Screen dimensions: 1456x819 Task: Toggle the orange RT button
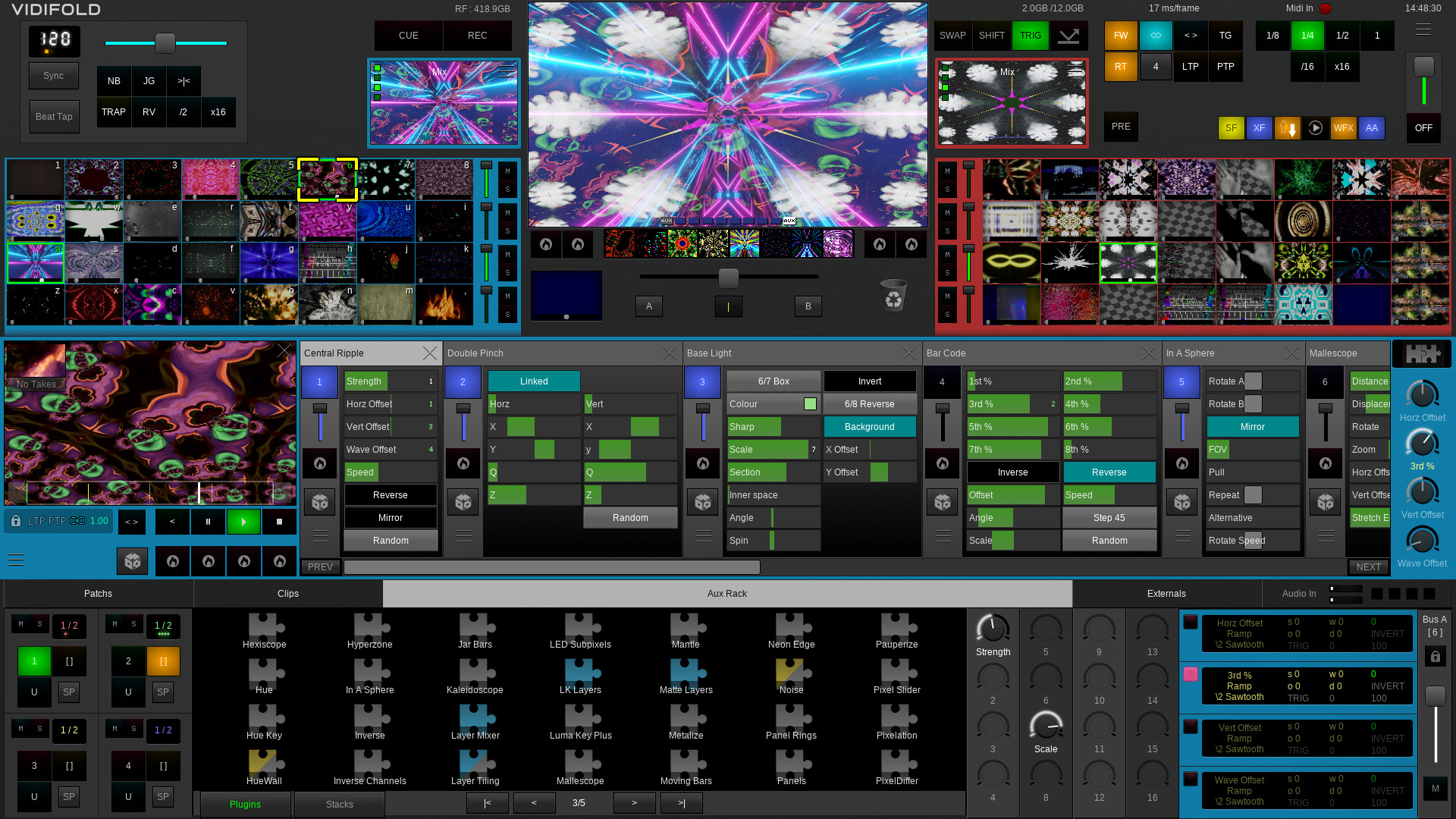pos(1121,67)
